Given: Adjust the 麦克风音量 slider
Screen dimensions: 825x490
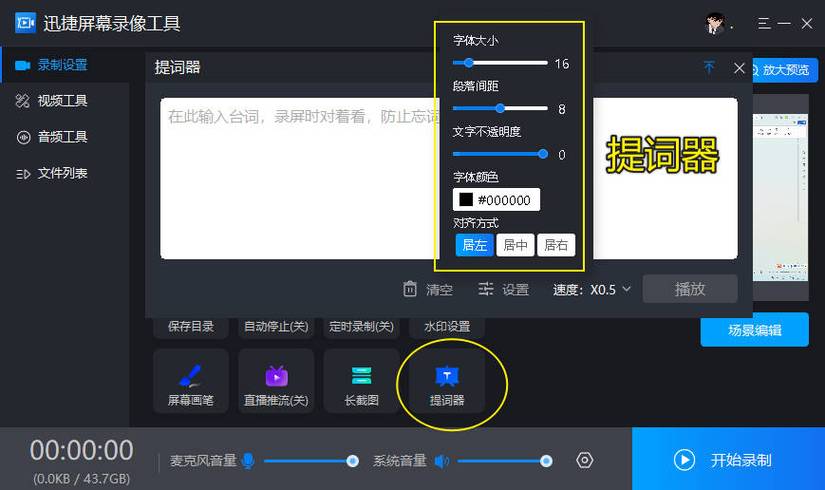Looking at the screenshot, I should pyautogui.click(x=310, y=461).
